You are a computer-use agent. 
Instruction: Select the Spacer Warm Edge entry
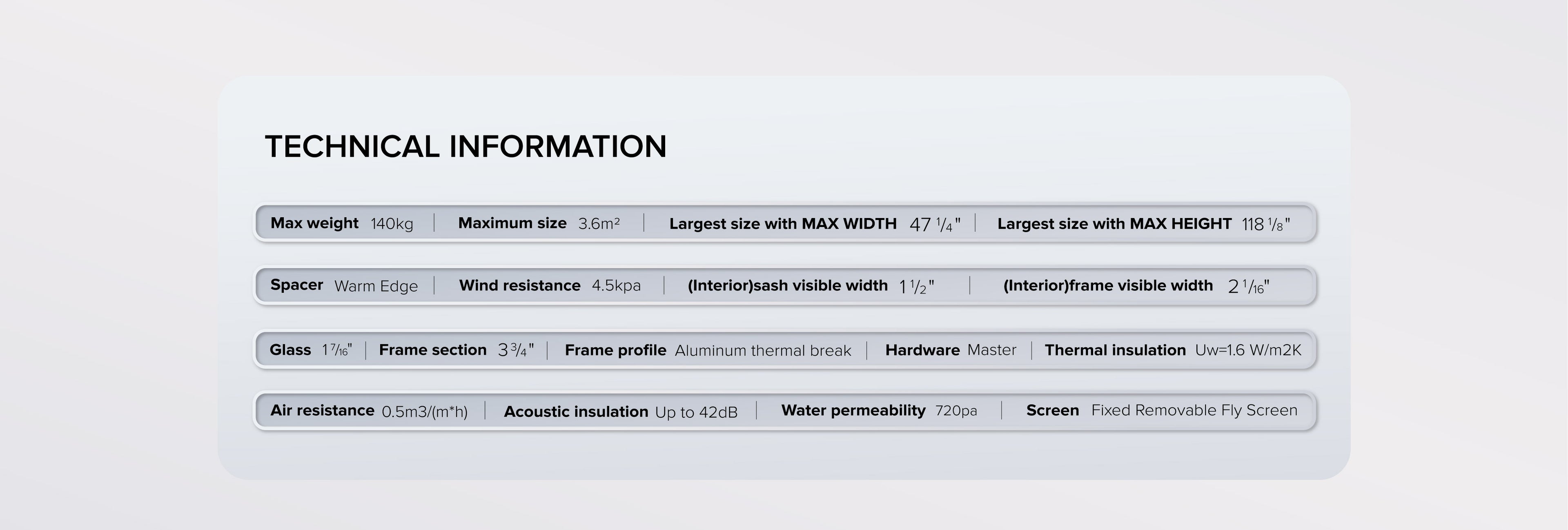344,285
